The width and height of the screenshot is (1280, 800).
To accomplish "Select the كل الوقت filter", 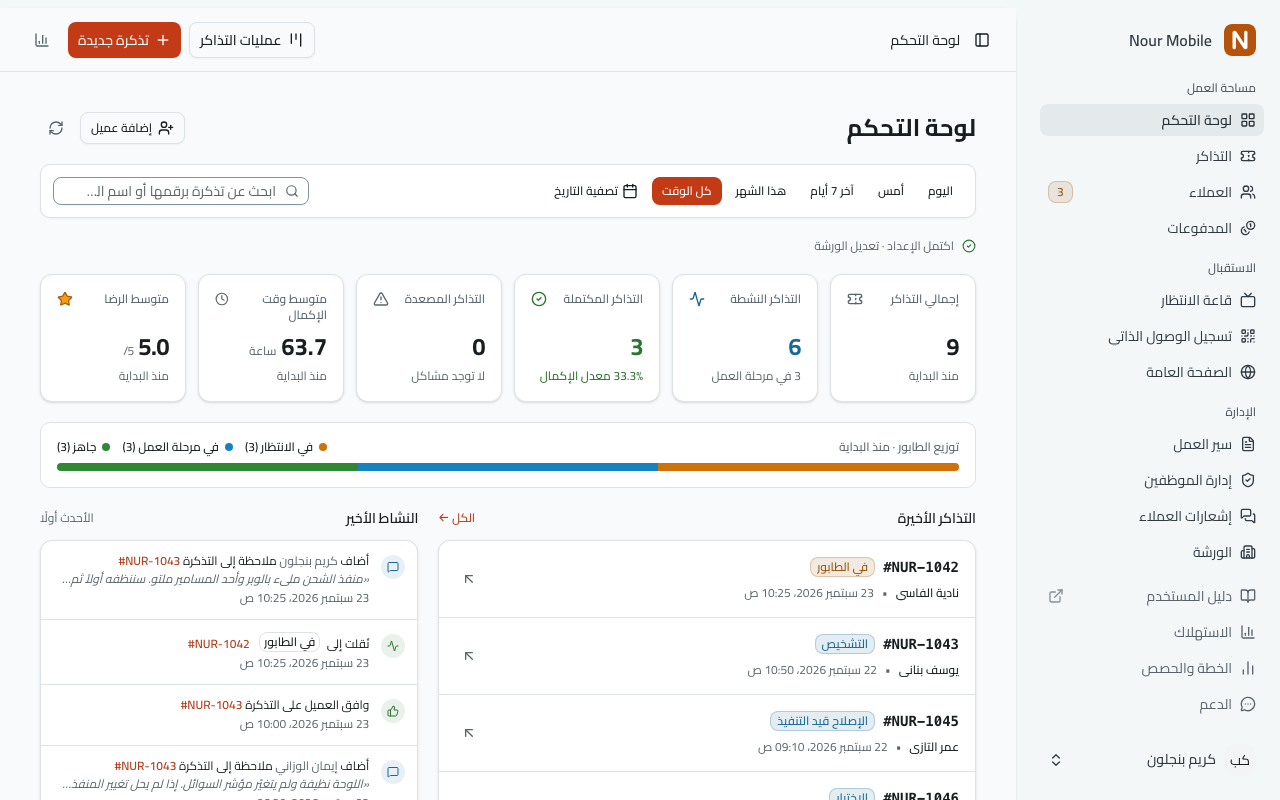I will coord(687,191).
